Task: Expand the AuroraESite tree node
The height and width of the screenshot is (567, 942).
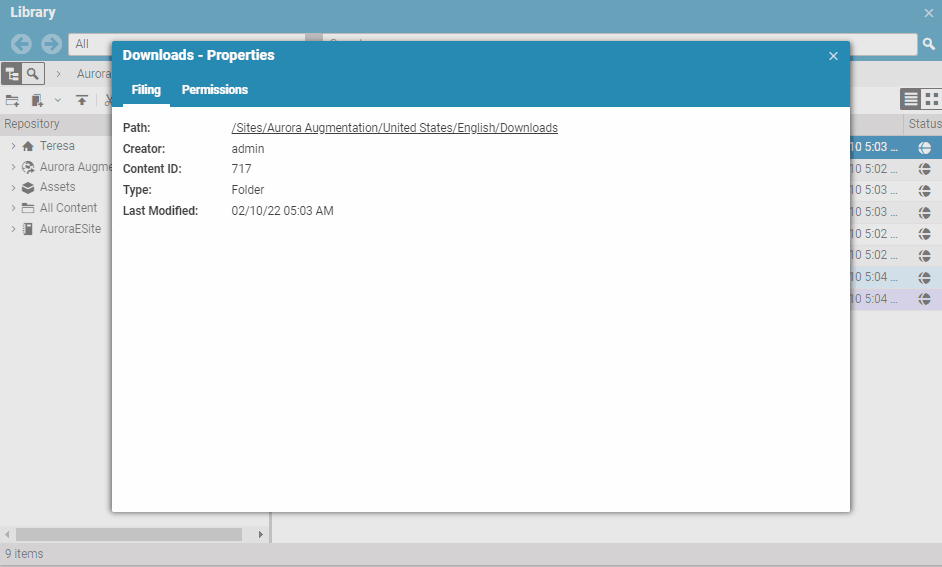Action: 13,229
